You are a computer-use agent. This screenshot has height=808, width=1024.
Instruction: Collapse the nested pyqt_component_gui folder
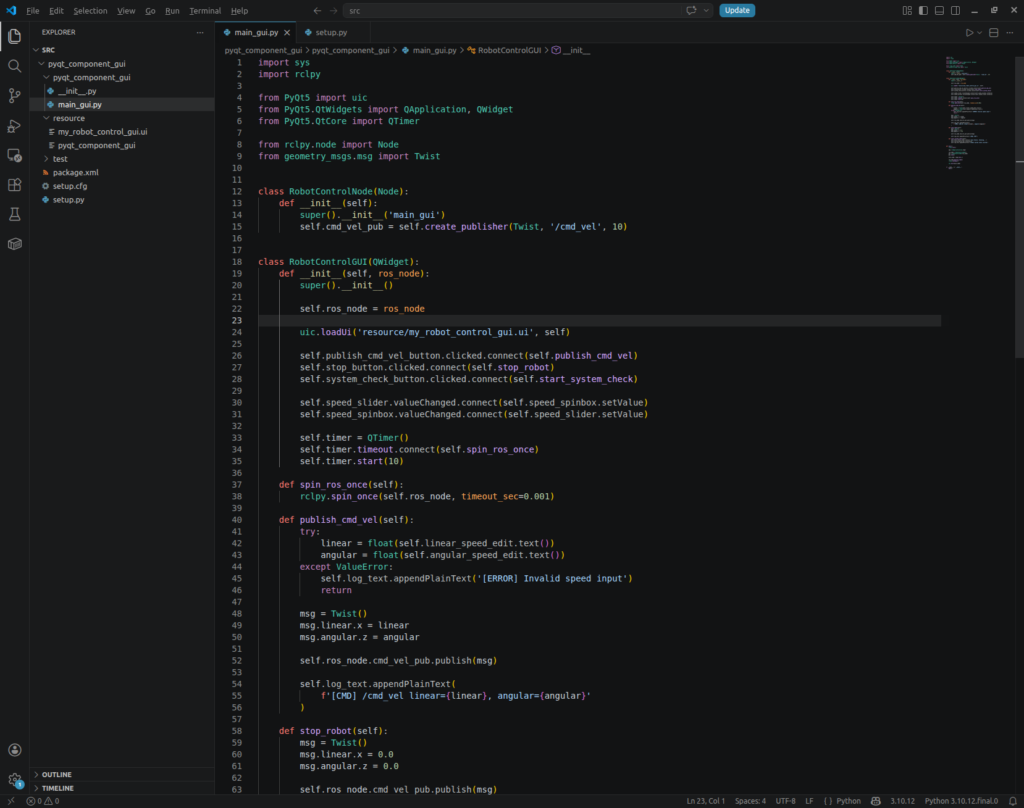pyautogui.click(x=46, y=77)
